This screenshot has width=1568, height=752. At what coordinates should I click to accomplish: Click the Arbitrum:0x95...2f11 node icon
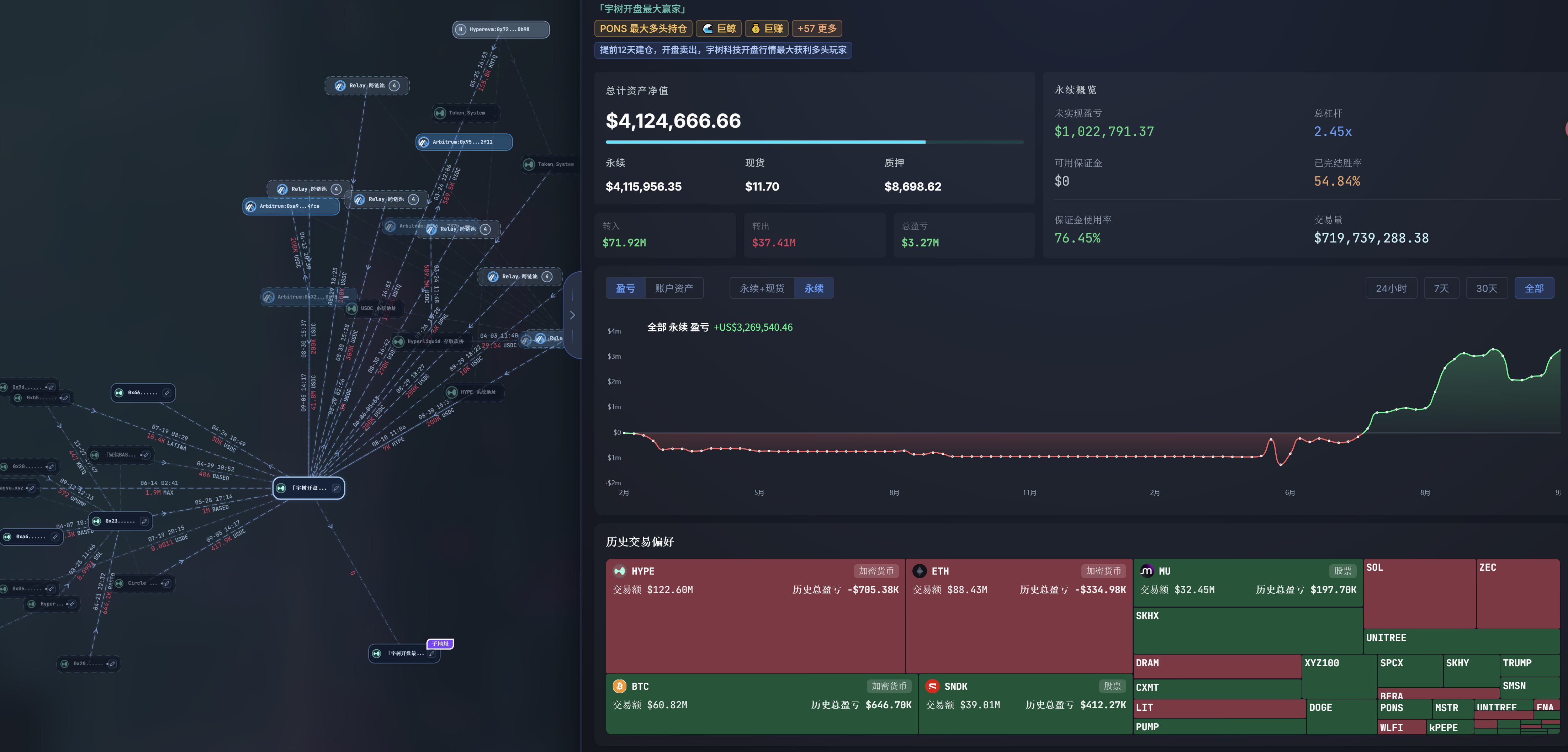coord(424,142)
